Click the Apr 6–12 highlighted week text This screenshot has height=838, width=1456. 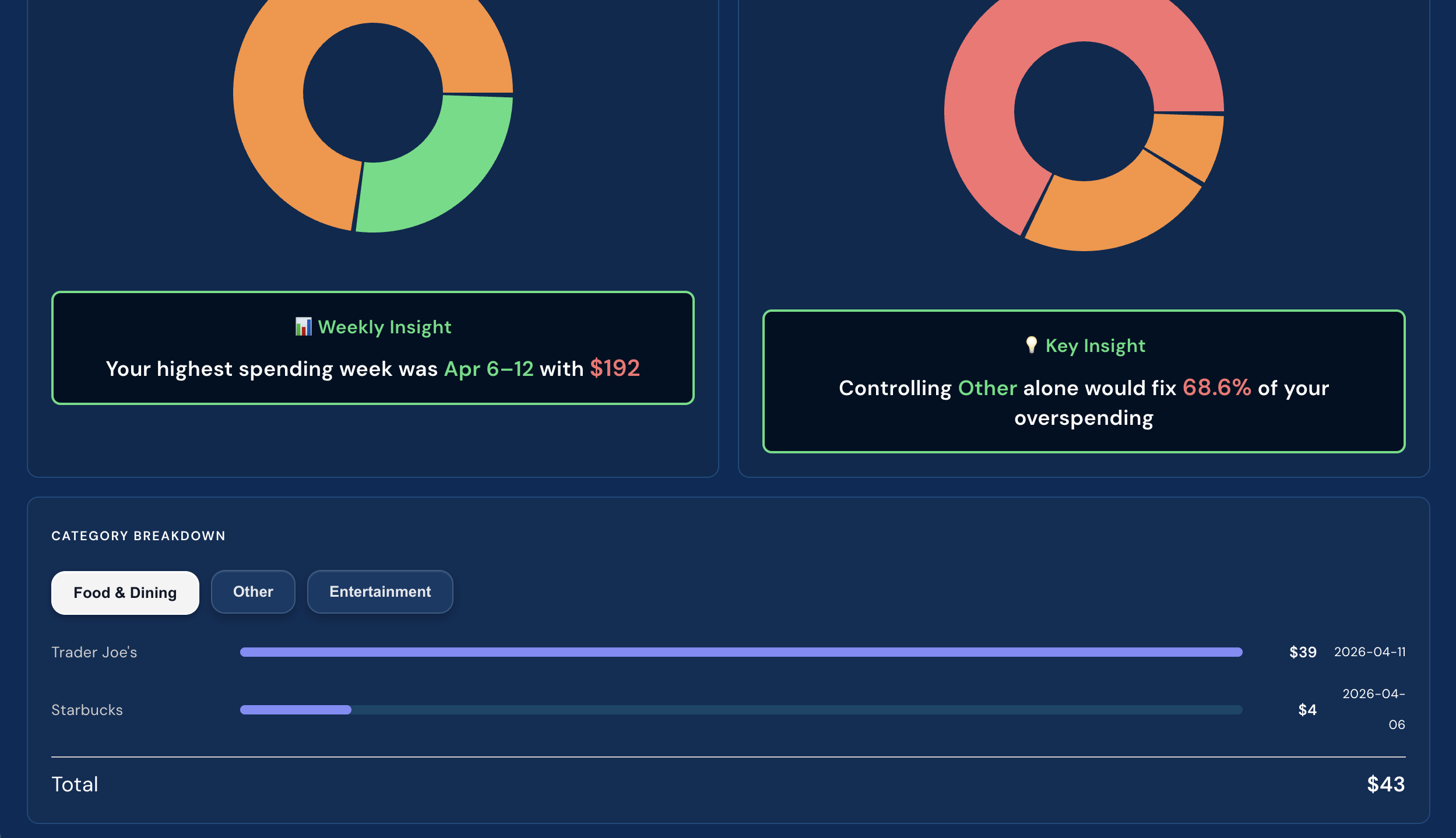[x=488, y=369]
